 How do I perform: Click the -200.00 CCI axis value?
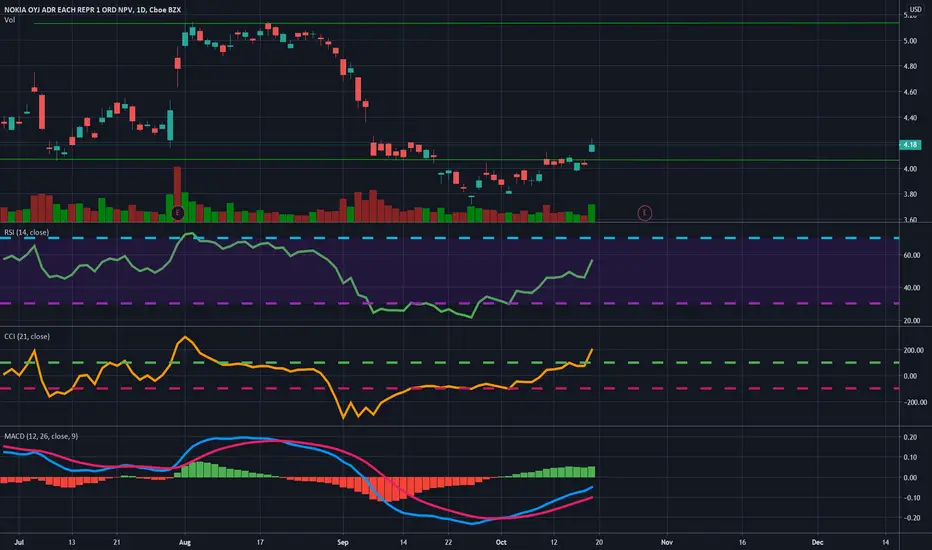coord(915,403)
